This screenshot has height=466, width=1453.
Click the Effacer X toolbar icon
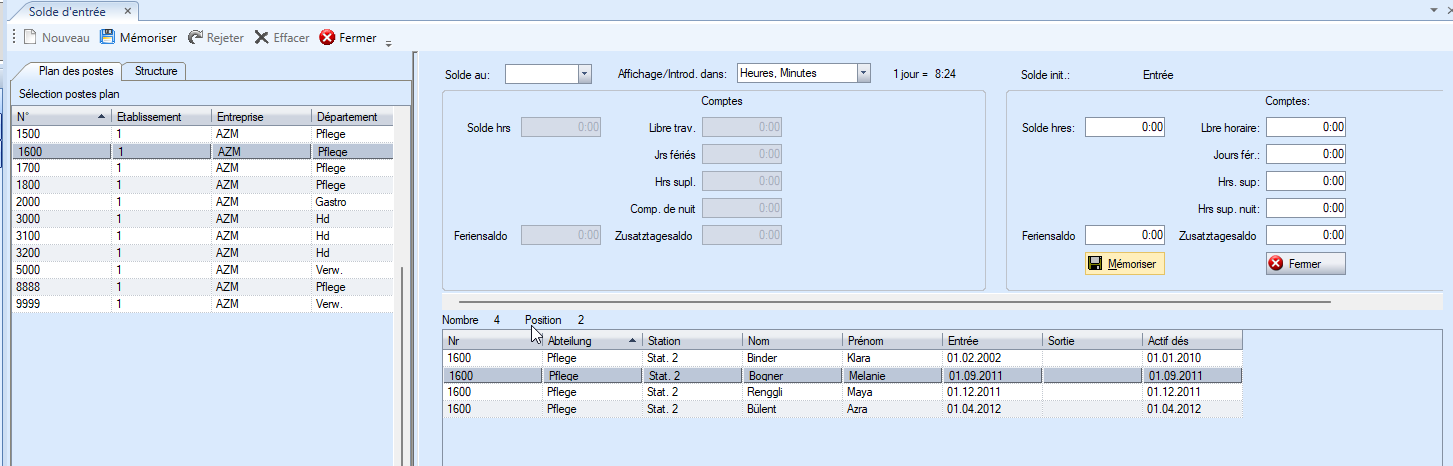262,38
